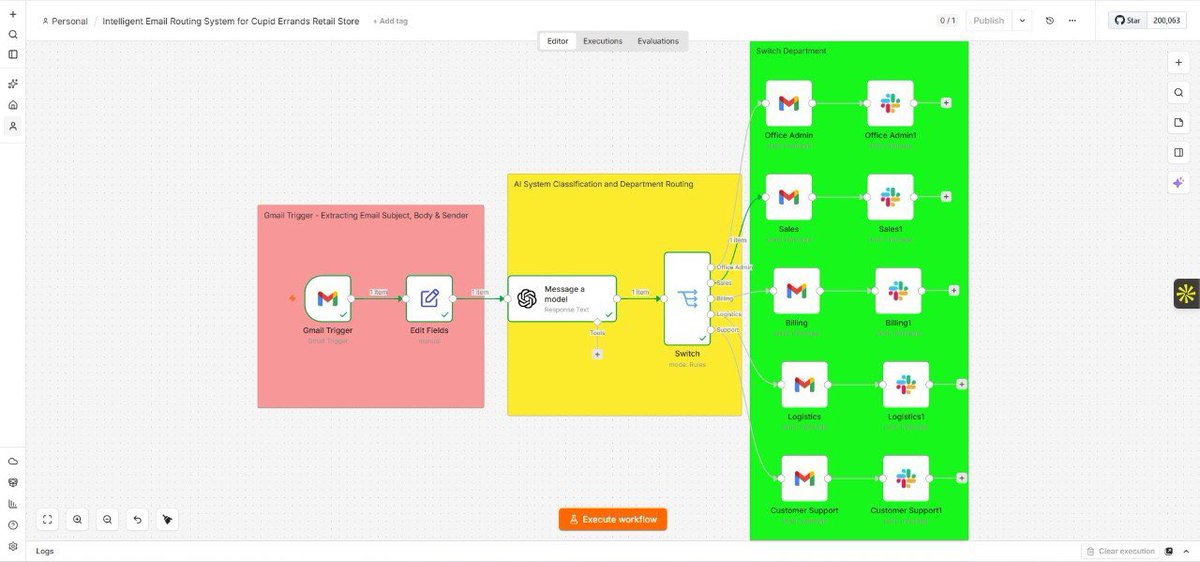Click plus connector after Logistics1 node
Viewport: 1200px width, 562px height.
[x=962, y=385]
